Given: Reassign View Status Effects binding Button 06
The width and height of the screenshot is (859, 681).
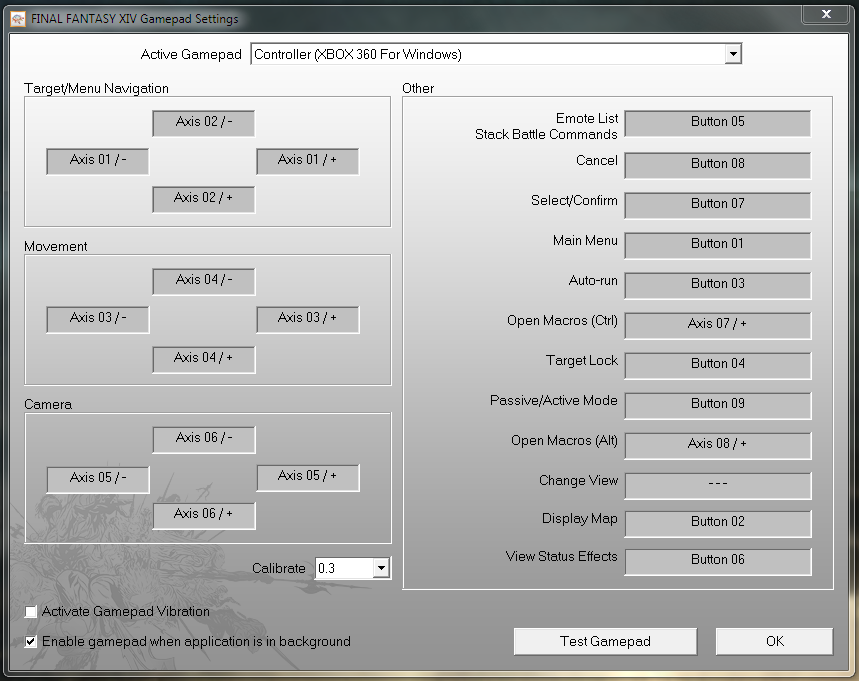Looking at the screenshot, I should [718, 562].
